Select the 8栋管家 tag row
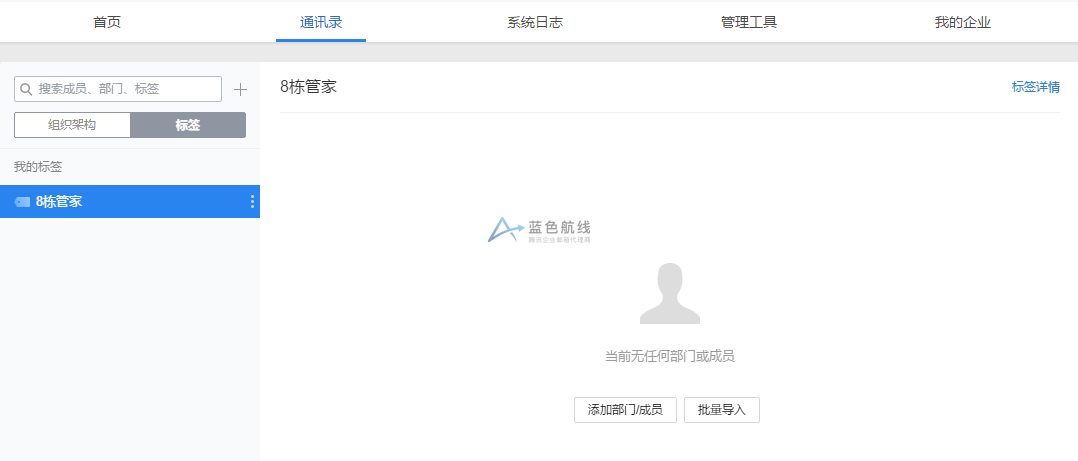This screenshot has height=461, width=1078. click(130, 201)
